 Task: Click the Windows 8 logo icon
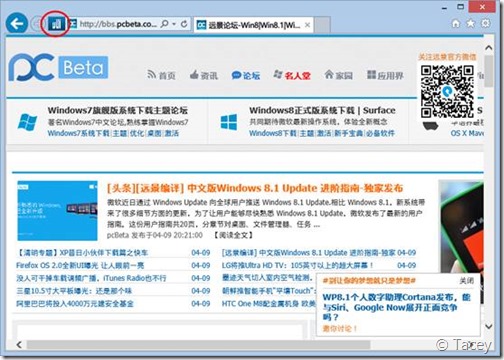coord(229,122)
